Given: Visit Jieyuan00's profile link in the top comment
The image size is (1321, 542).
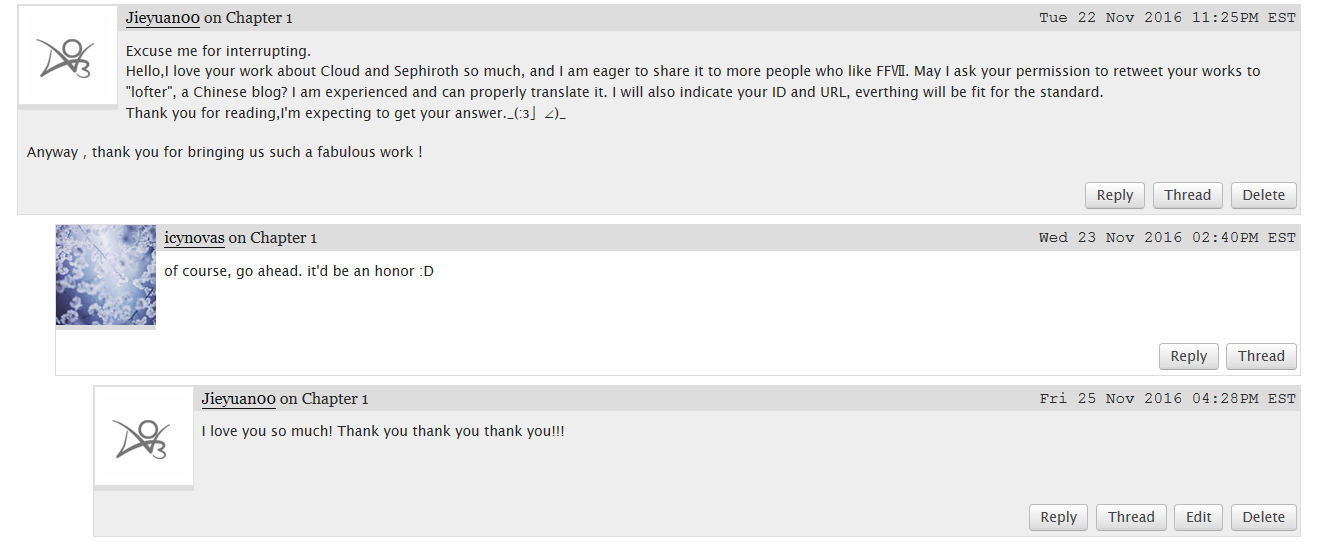Looking at the screenshot, I should pos(163,18).
